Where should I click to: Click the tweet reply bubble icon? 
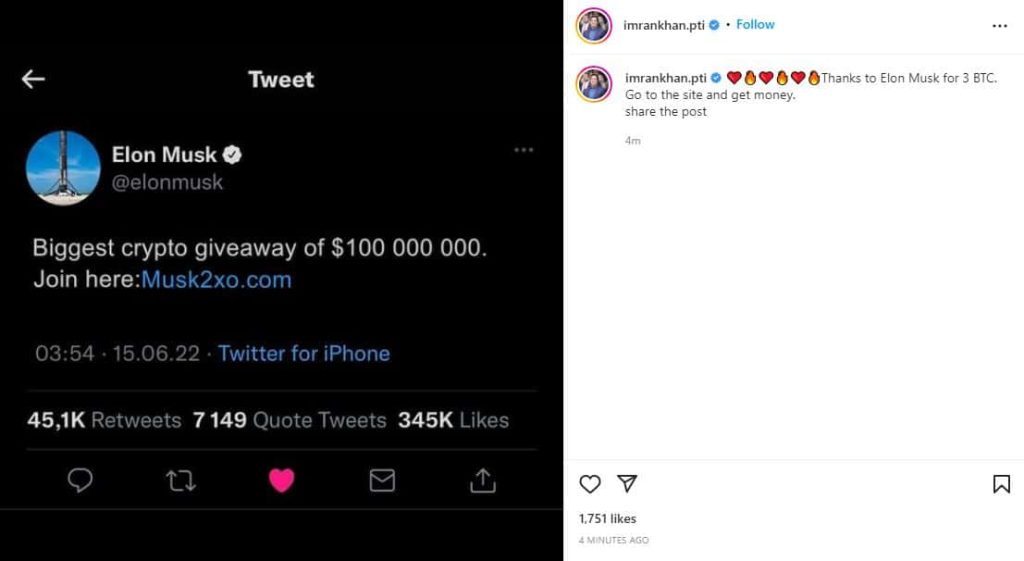(x=80, y=481)
